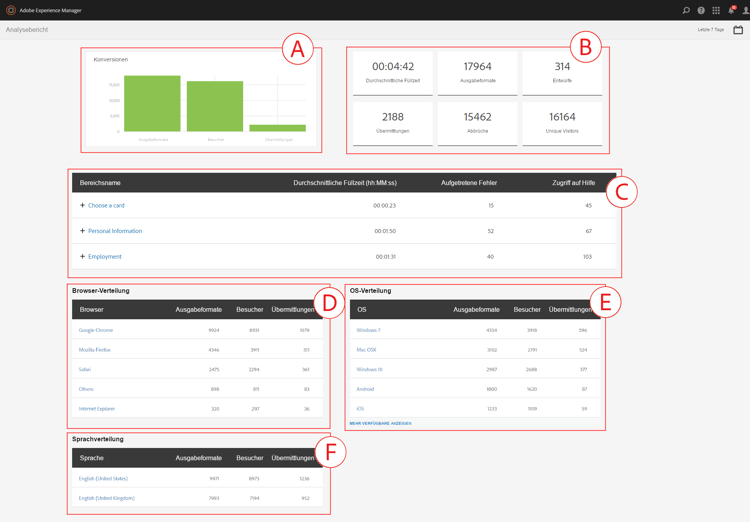Open the Windows 7 OS link
The image size is (750, 522).
[x=368, y=330]
